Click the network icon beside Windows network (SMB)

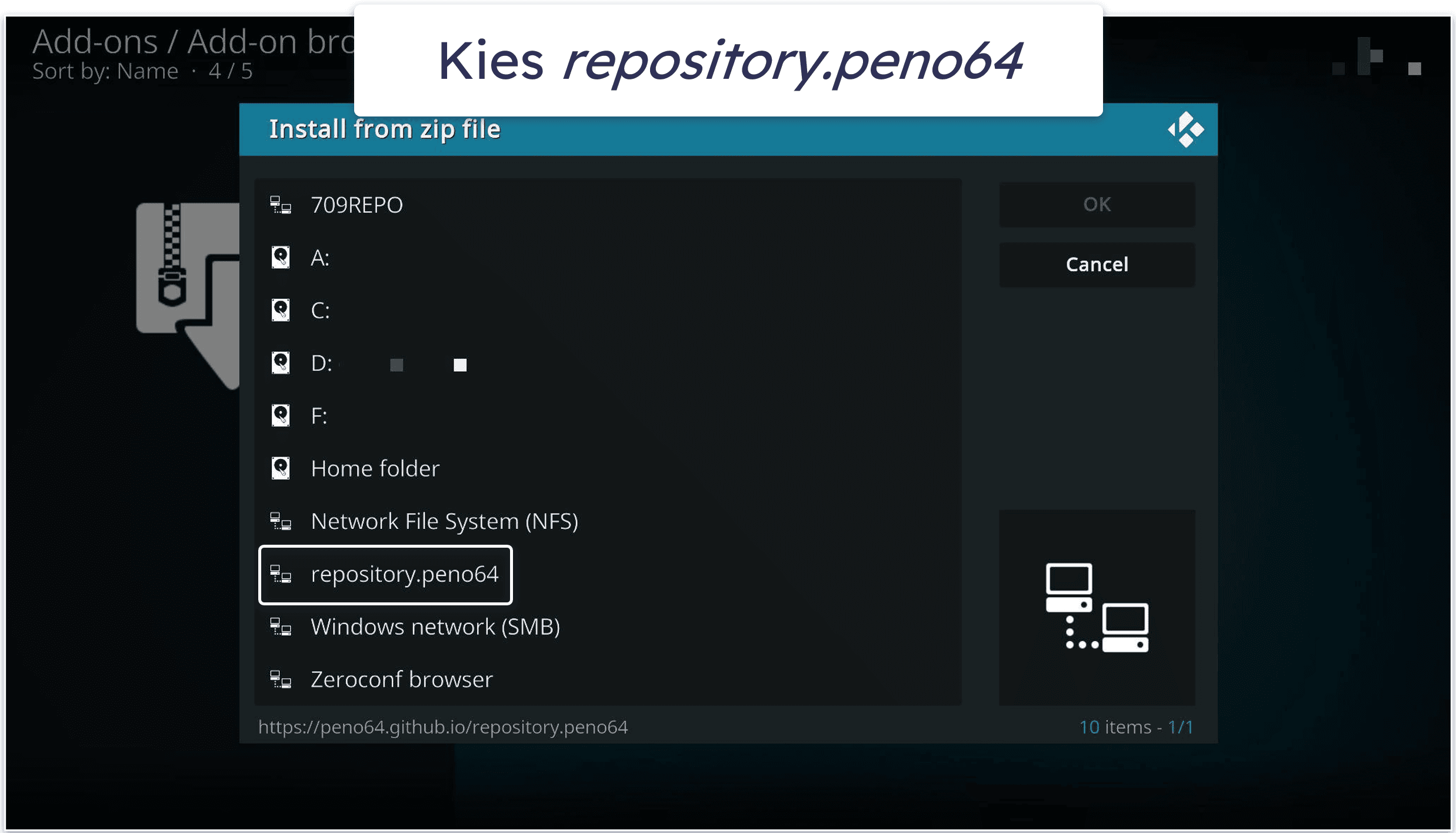281,627
